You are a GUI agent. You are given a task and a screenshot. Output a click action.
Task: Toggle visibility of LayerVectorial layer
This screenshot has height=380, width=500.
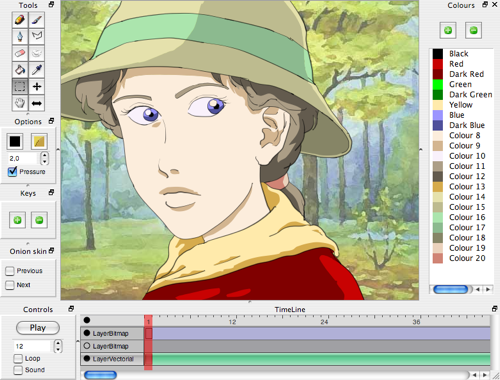(x=87, y=359)
